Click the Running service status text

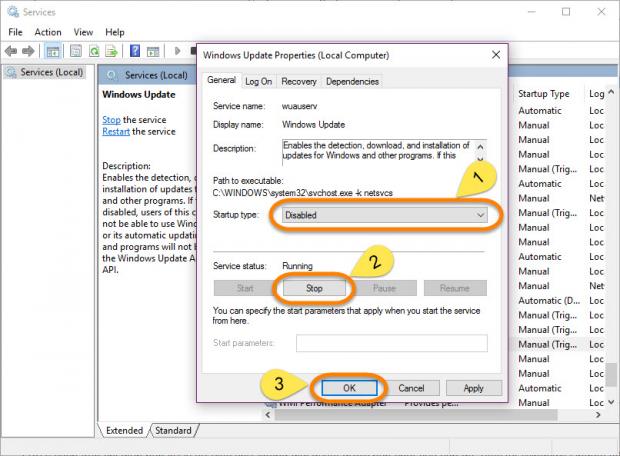[x=297, y=266]
